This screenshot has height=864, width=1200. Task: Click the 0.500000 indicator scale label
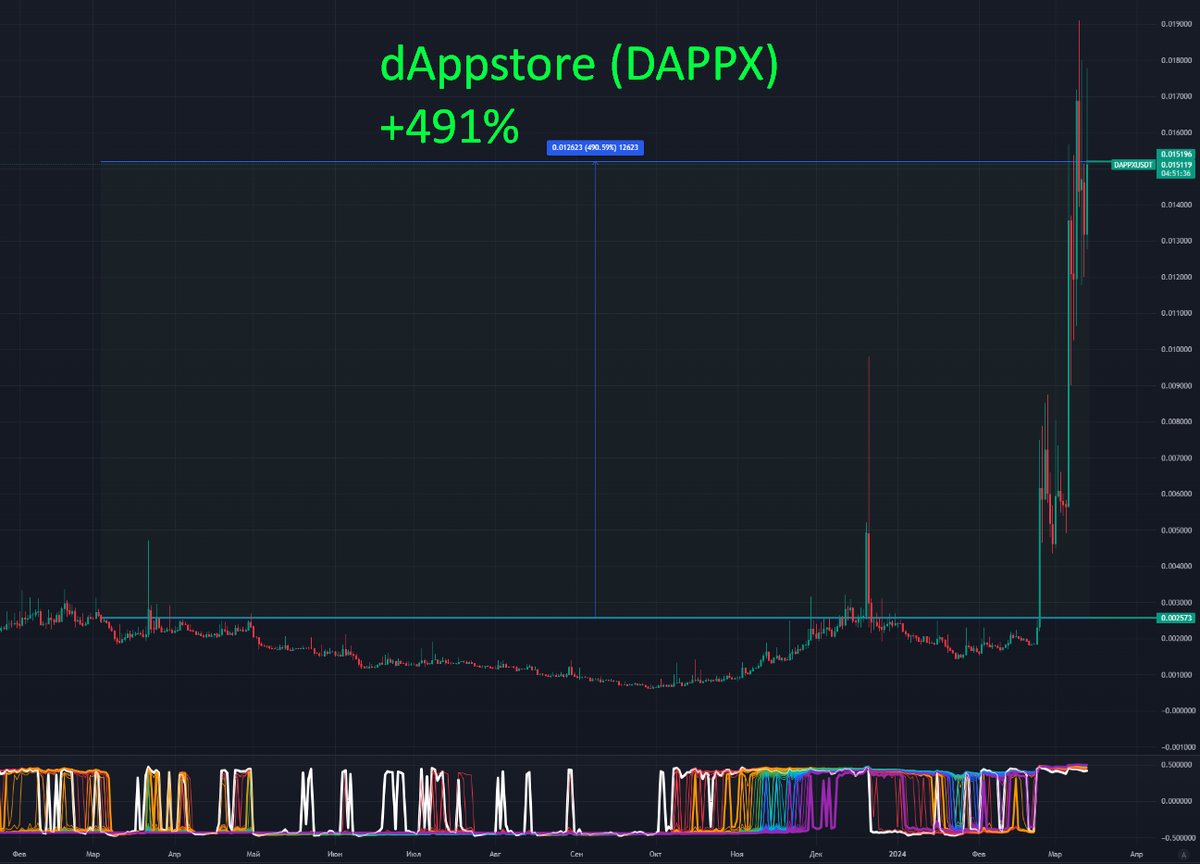[1177, 765]
